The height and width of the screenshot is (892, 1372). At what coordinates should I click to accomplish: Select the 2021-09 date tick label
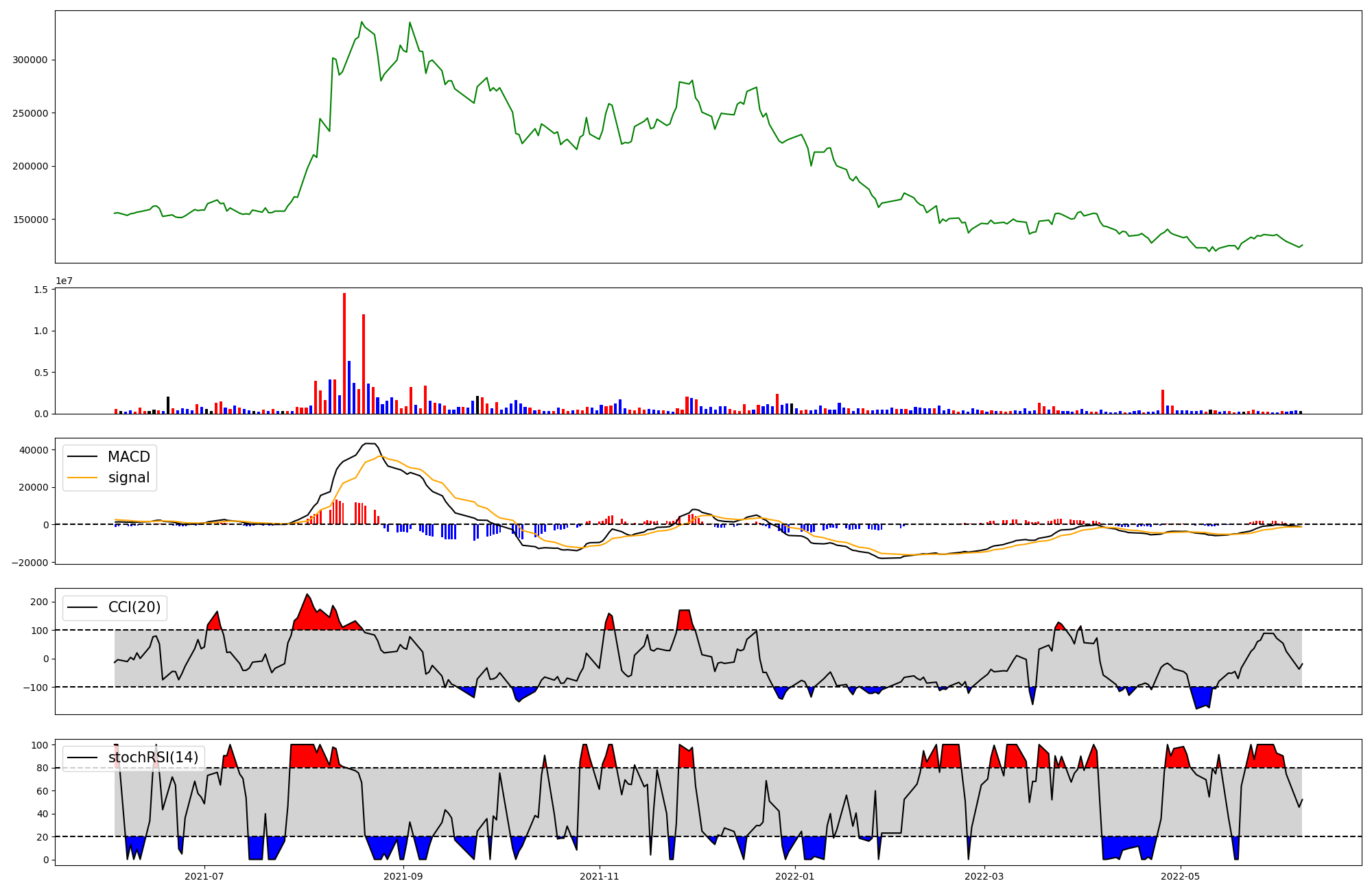click(x=403, y=876)
